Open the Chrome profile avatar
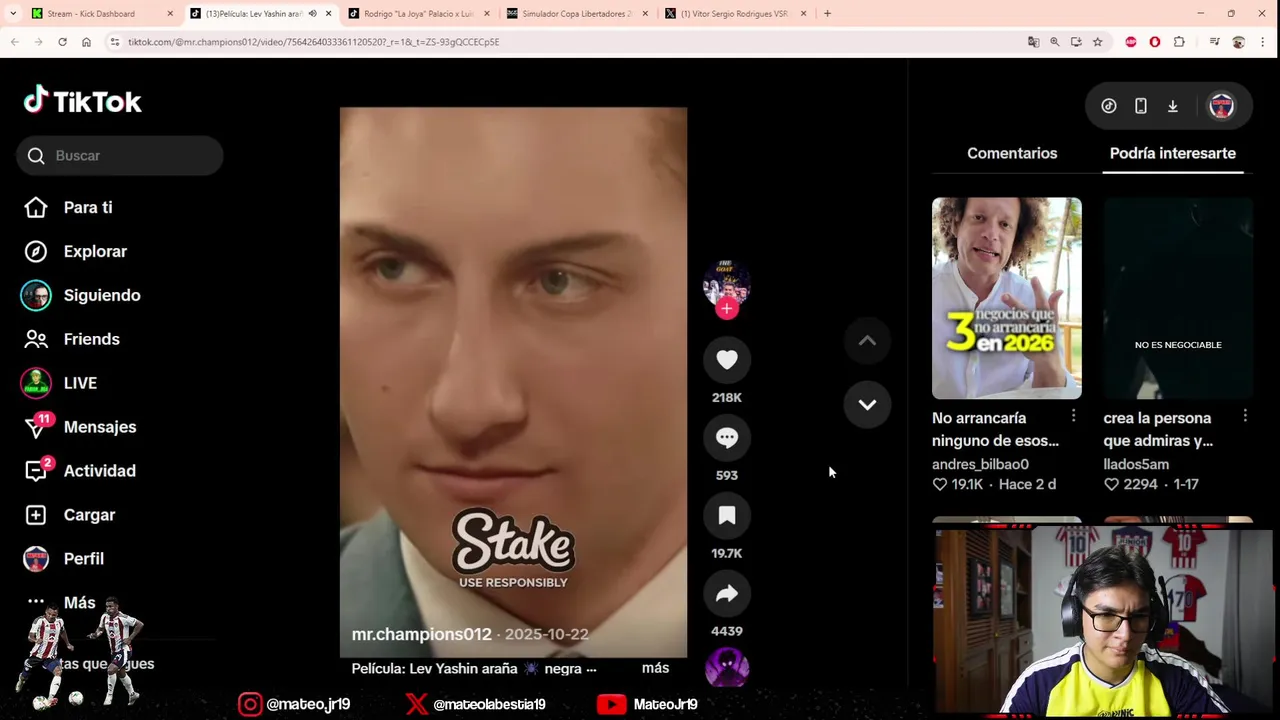Image resolution: width=1280 pixels, height=720 pixels. pyautogui.click(x=1239, y=42)
